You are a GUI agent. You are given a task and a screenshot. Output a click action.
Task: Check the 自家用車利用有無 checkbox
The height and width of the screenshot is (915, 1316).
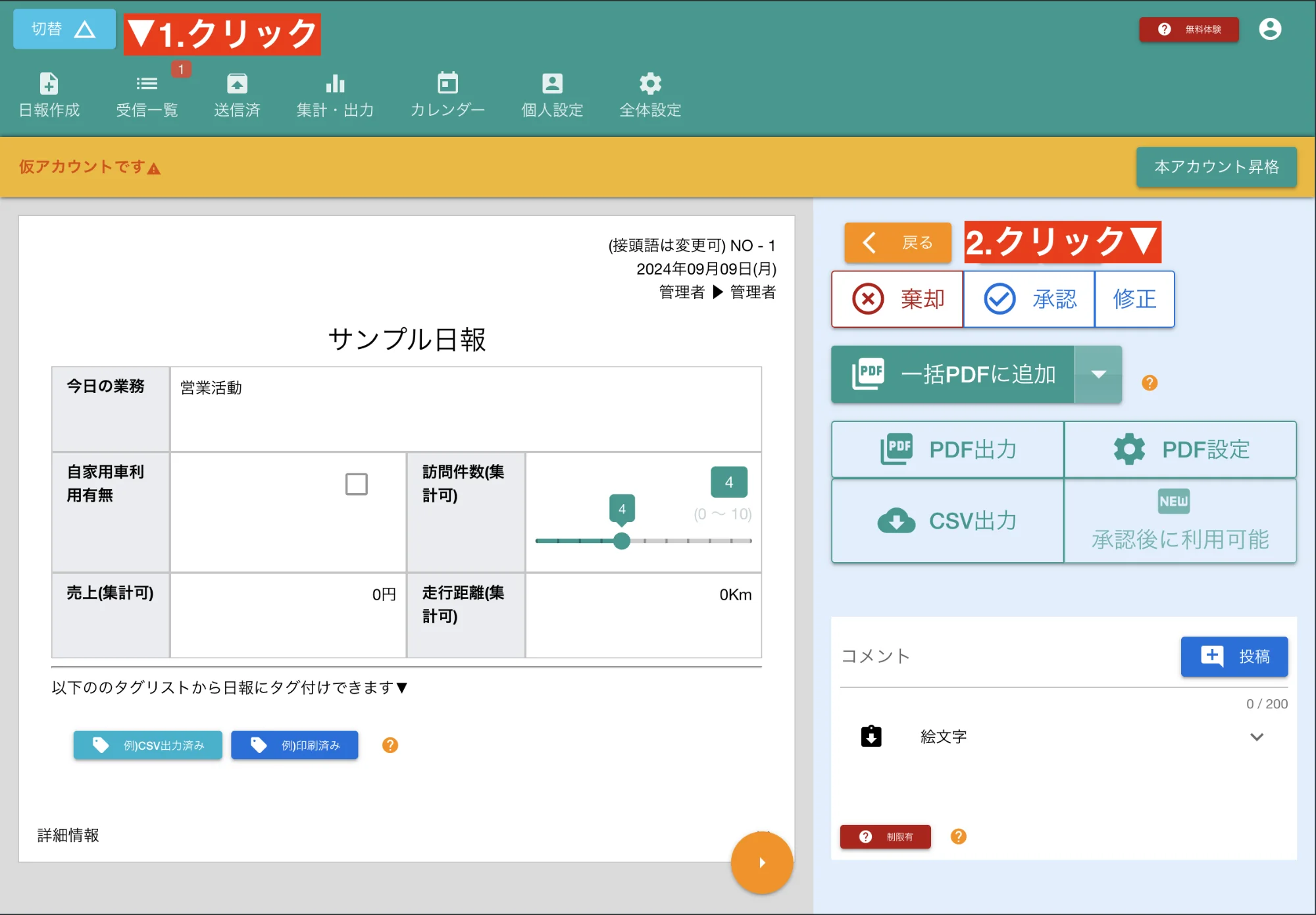click(355, 484)
